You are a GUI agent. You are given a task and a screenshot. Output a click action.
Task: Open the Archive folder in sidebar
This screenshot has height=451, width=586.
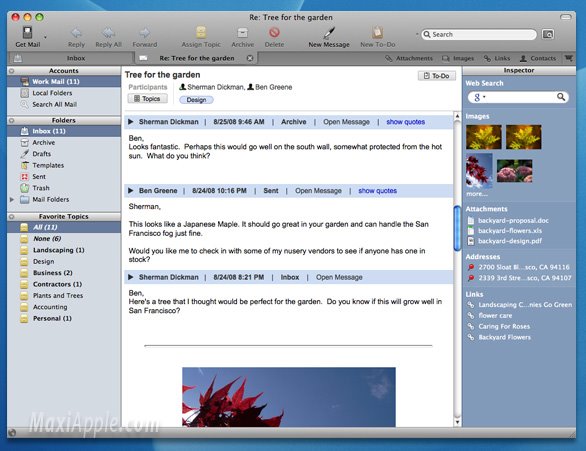64,143
